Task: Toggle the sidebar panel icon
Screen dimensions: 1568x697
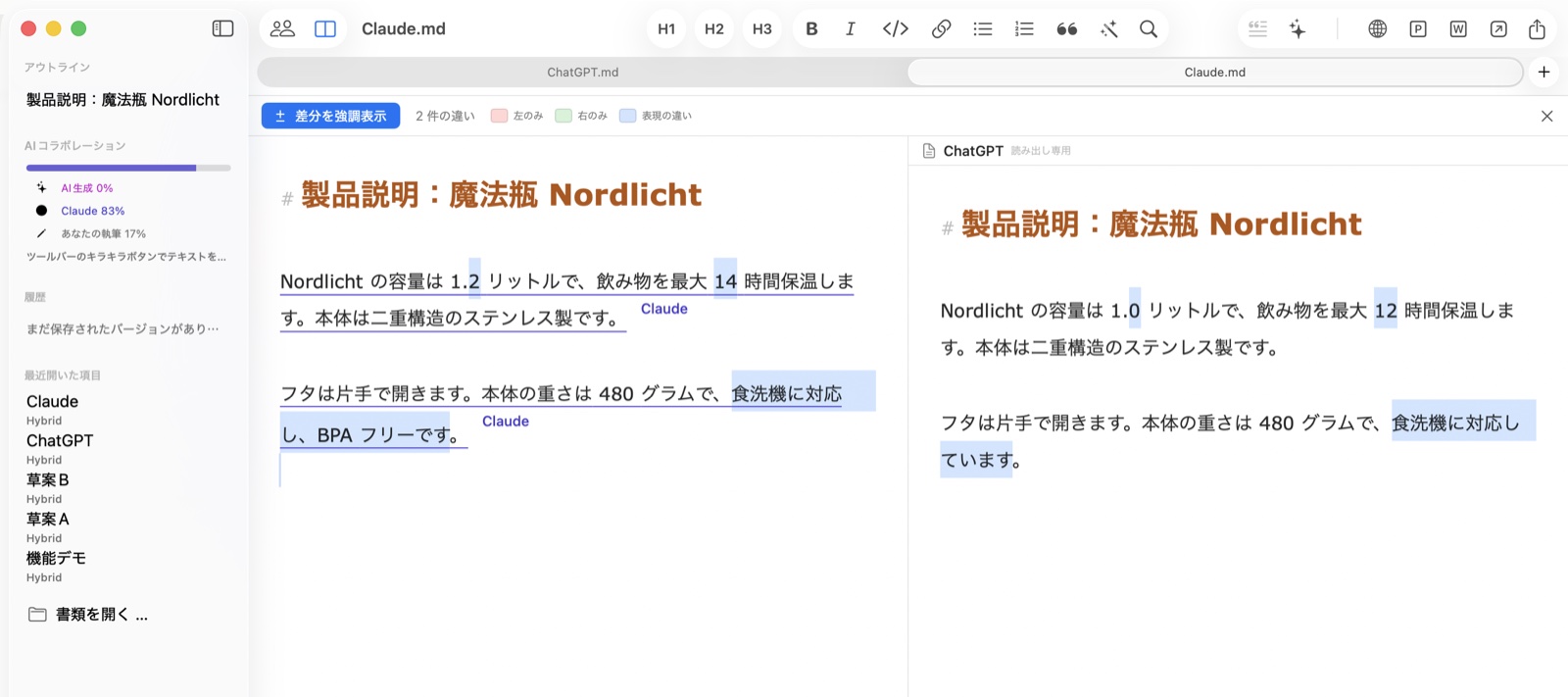Action: 223,28
